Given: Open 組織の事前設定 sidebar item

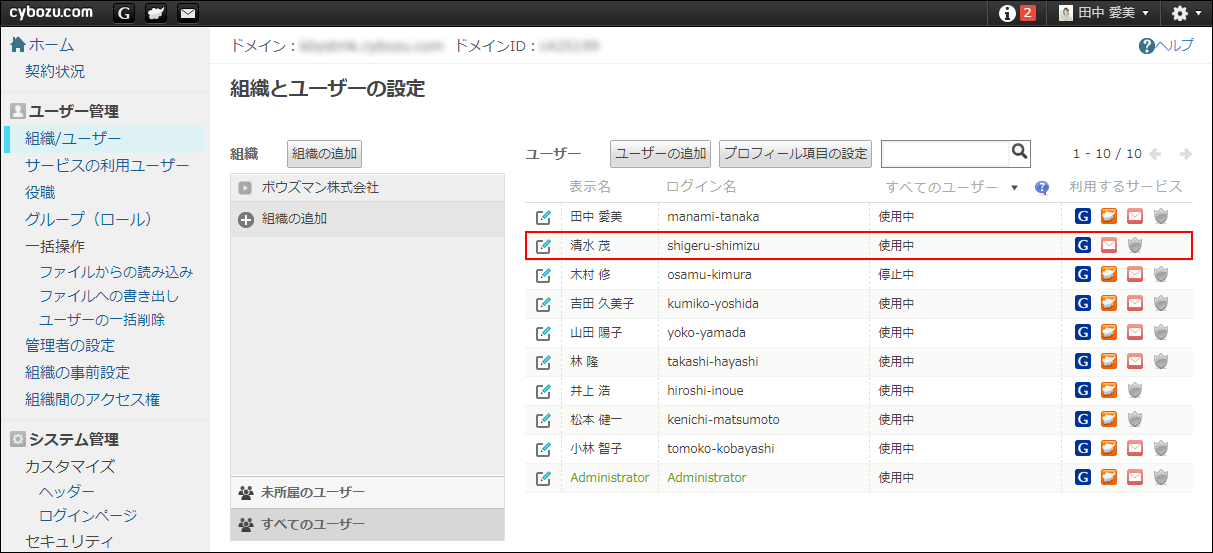Looking at the screenshot, I should pyautogui.click(x=78, y=373).
